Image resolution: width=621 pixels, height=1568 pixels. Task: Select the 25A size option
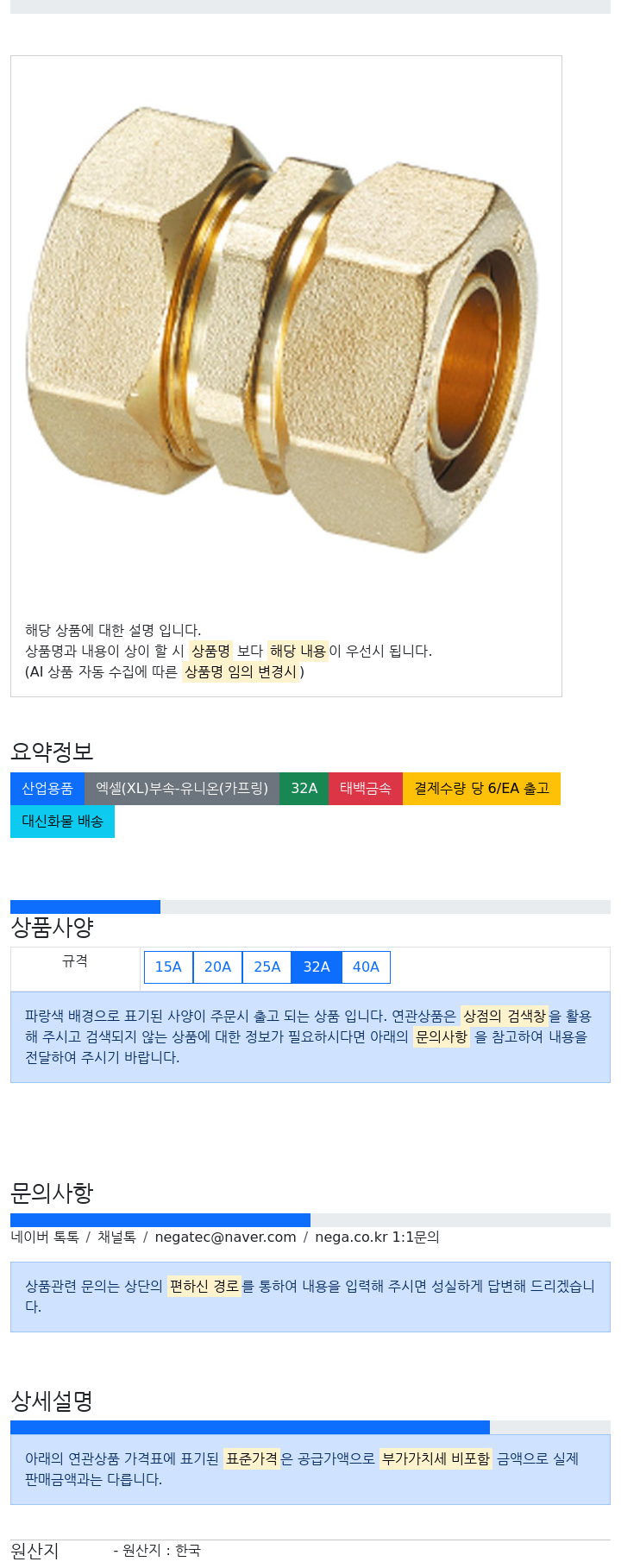click(x=267, y=967)
